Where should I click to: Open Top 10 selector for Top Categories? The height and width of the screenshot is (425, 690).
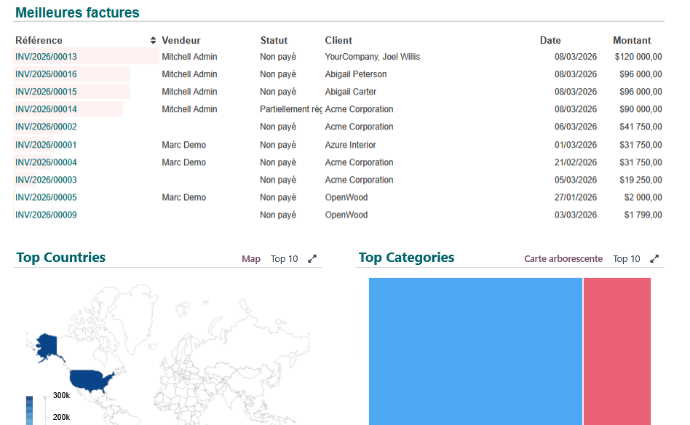click(x=627, y=259)
